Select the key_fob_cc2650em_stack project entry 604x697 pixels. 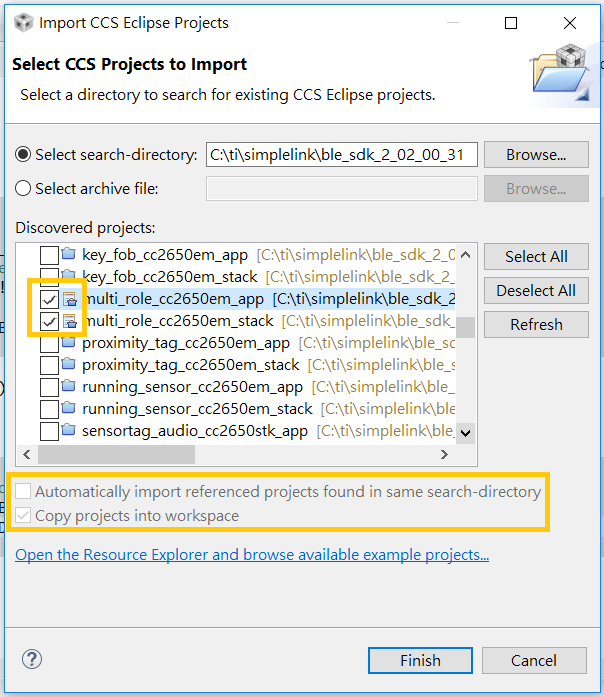click(x=169, y=277)
